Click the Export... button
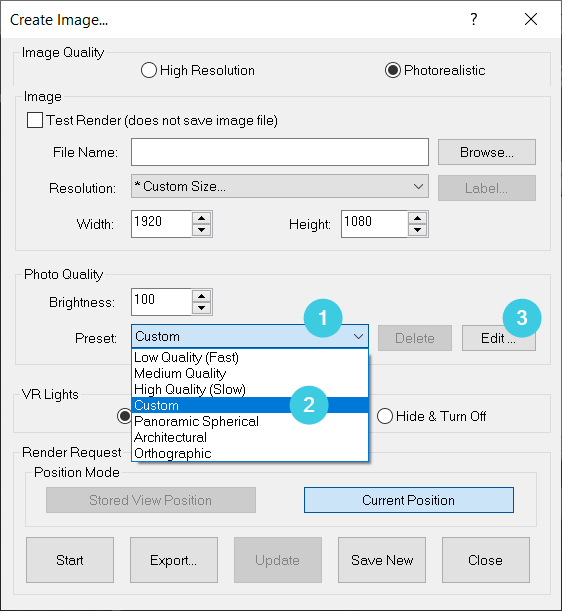Screen dimensions: 562x611 pyautogui.click(x=174, y=560)
